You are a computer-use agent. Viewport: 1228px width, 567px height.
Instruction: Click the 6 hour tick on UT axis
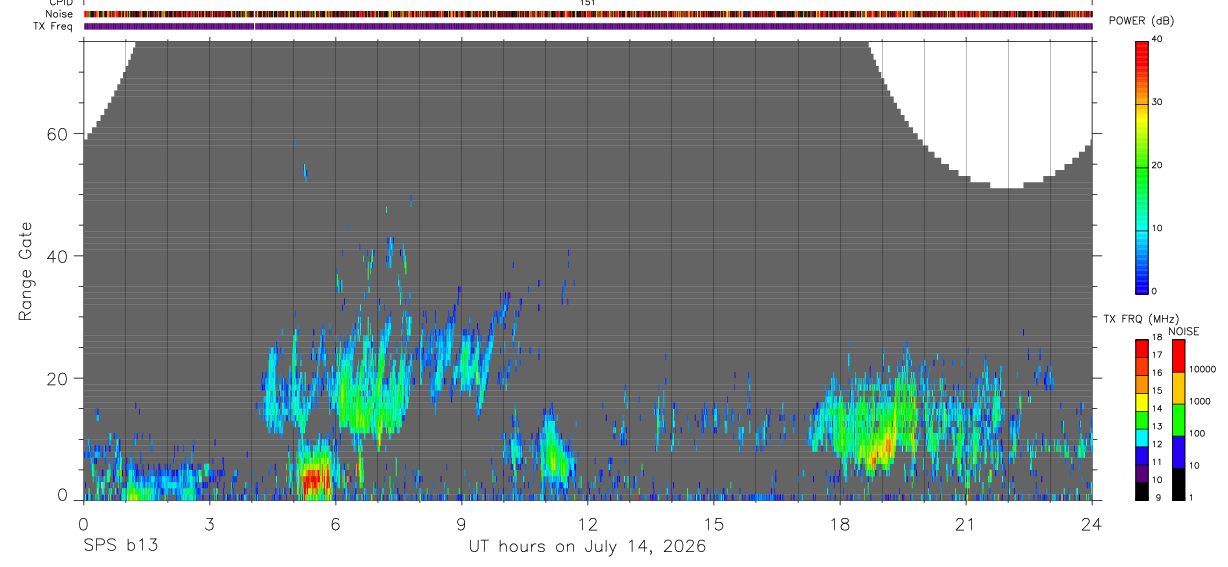tap(336, 524)
